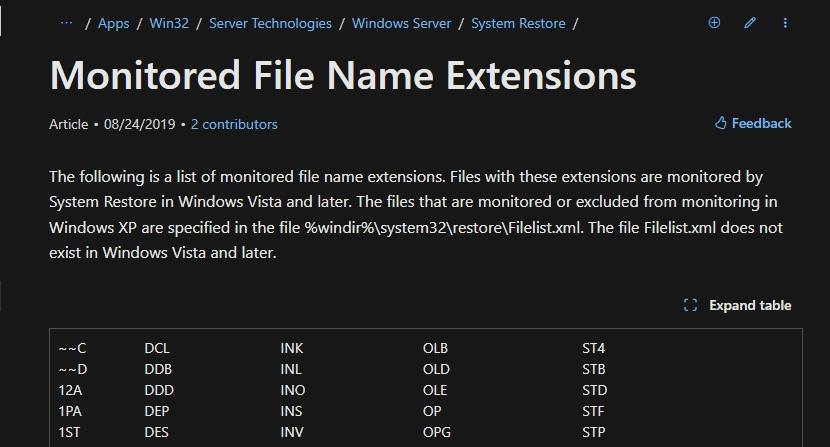Select the DDB extension entry
Image resolution: width=830 pixels, height=447 pixels.
coord(158,369)
